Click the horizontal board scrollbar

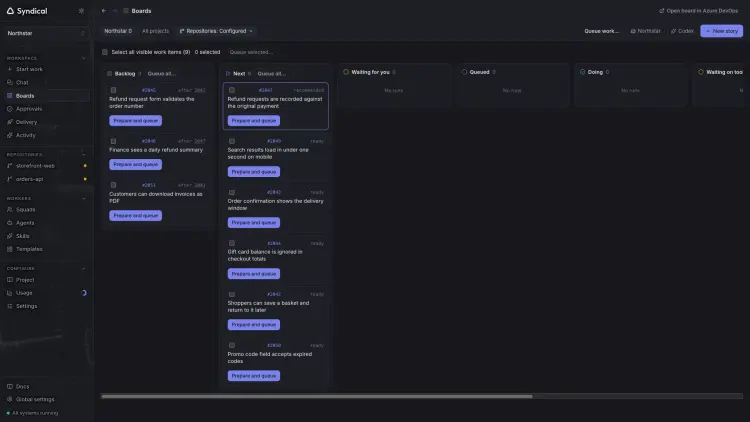[317, 396]
